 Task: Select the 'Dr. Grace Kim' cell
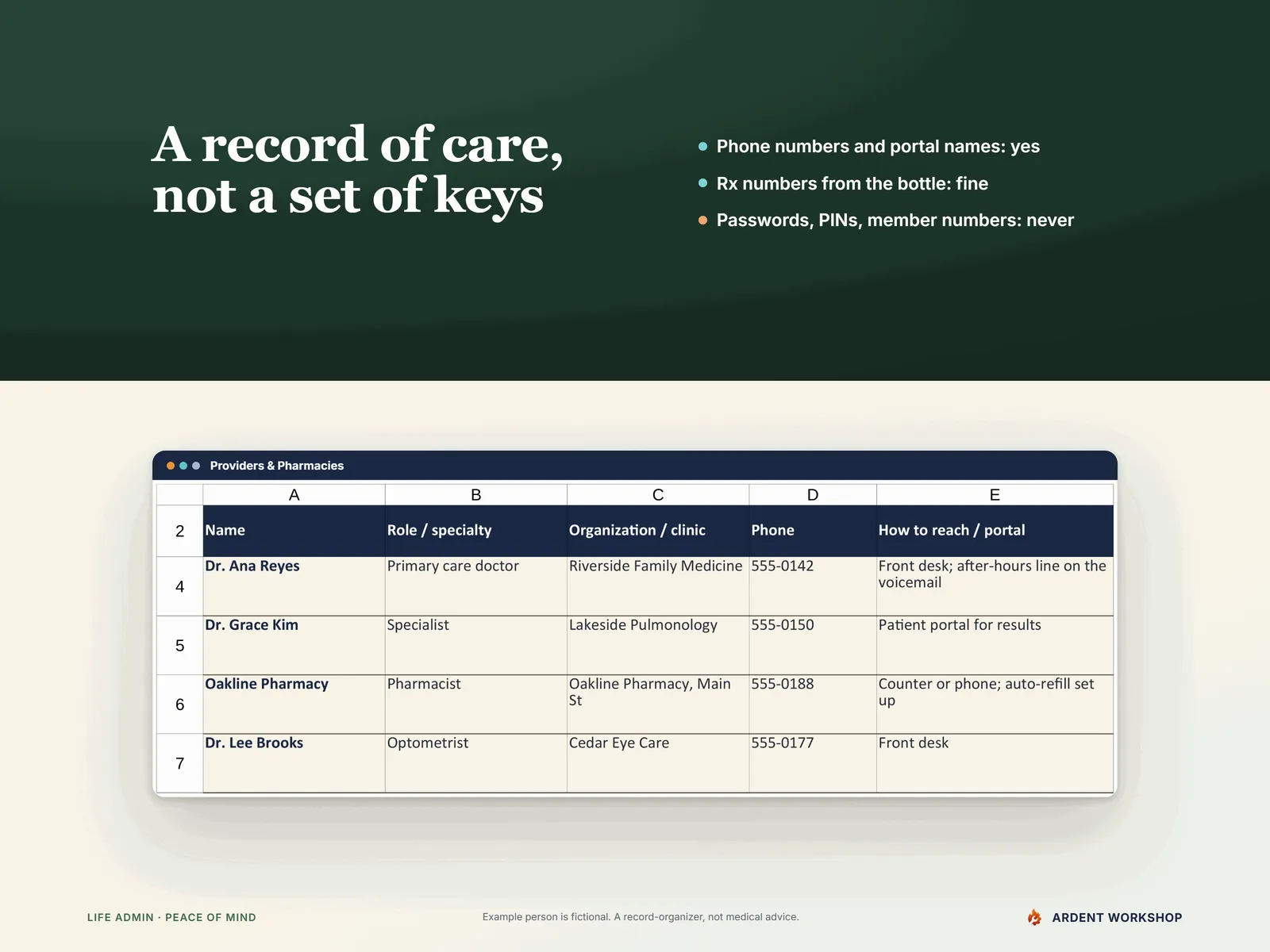(x=294, y=645)
